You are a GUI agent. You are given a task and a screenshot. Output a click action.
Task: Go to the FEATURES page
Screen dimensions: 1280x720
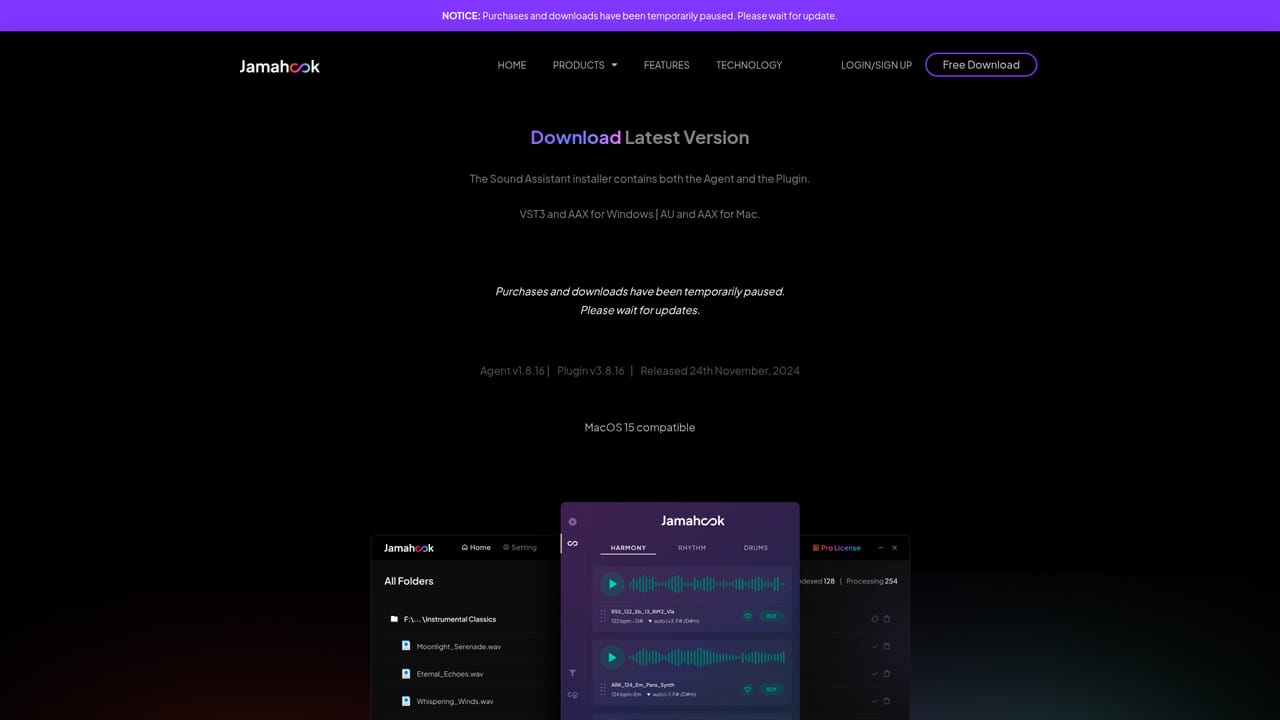click(666, 65)
